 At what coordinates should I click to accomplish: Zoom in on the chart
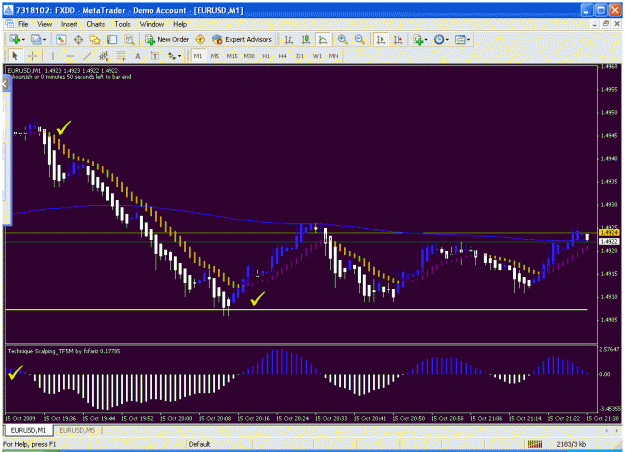coord(342,39)
